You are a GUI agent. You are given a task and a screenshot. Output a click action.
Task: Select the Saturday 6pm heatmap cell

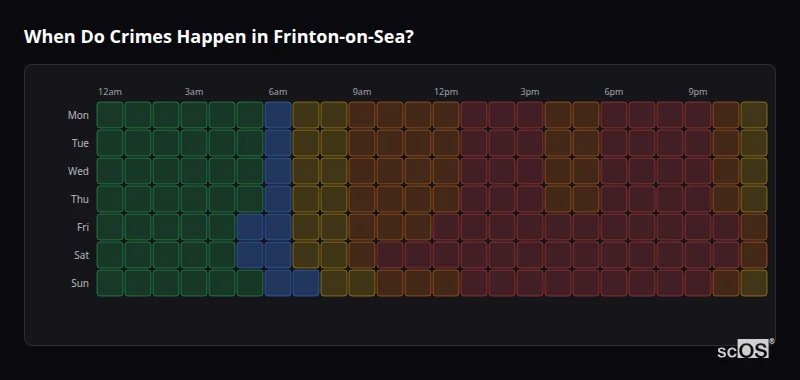614,255
